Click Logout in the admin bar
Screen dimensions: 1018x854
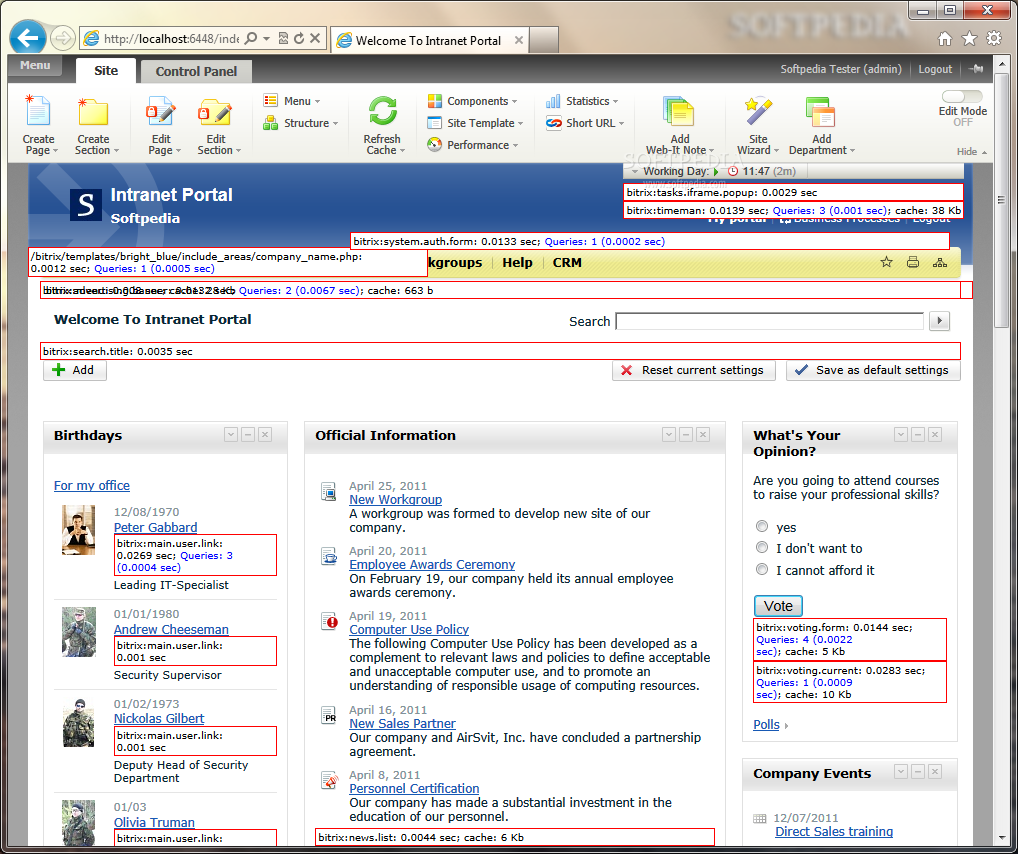[x=935, y=69]
